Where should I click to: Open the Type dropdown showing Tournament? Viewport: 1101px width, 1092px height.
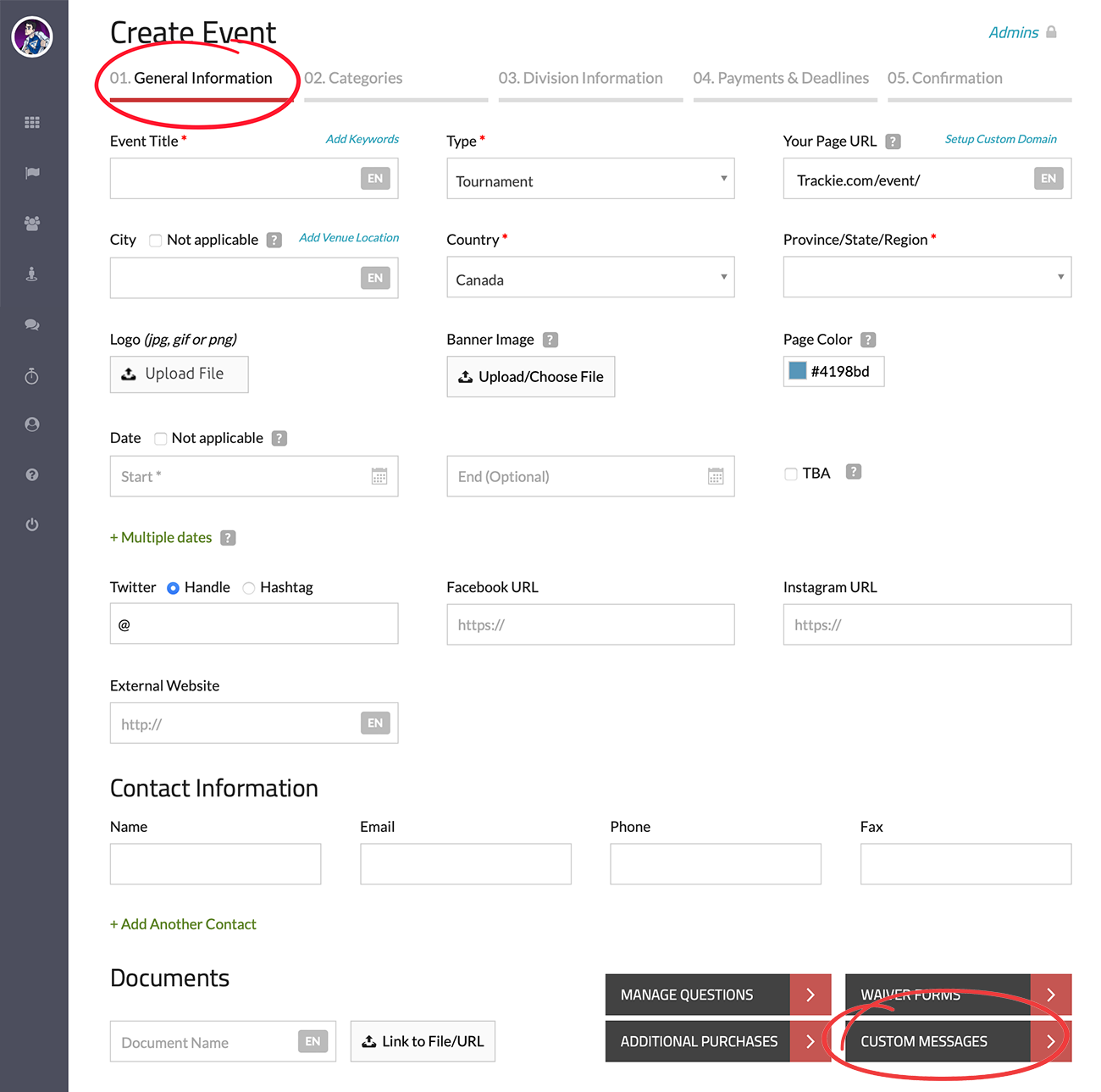coord(590,180)
